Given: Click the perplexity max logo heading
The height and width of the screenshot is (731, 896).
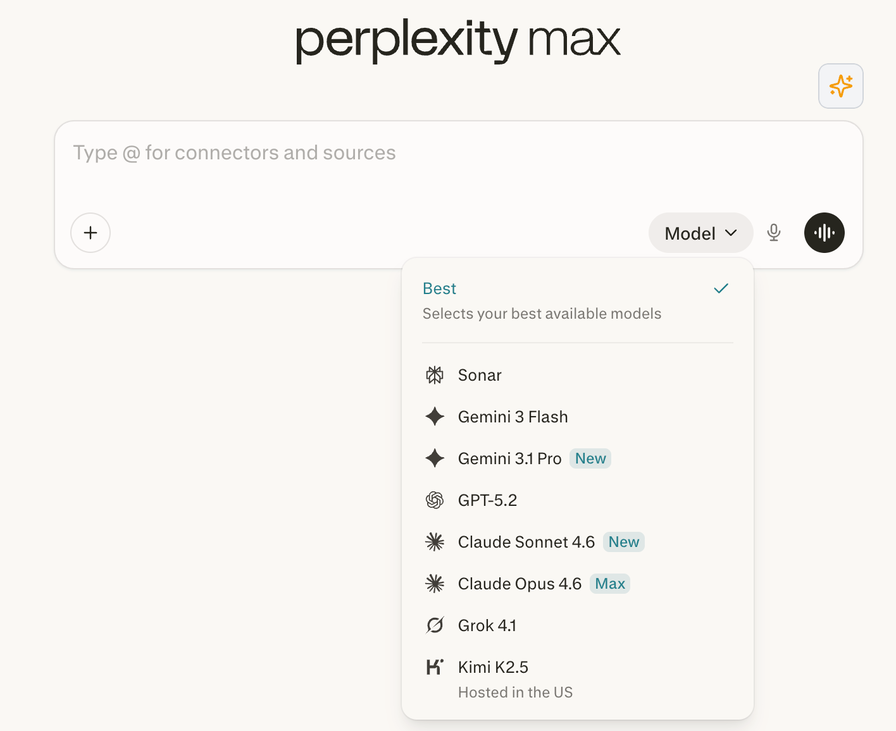Looking at the screenshot, I should tap(458, 41).
